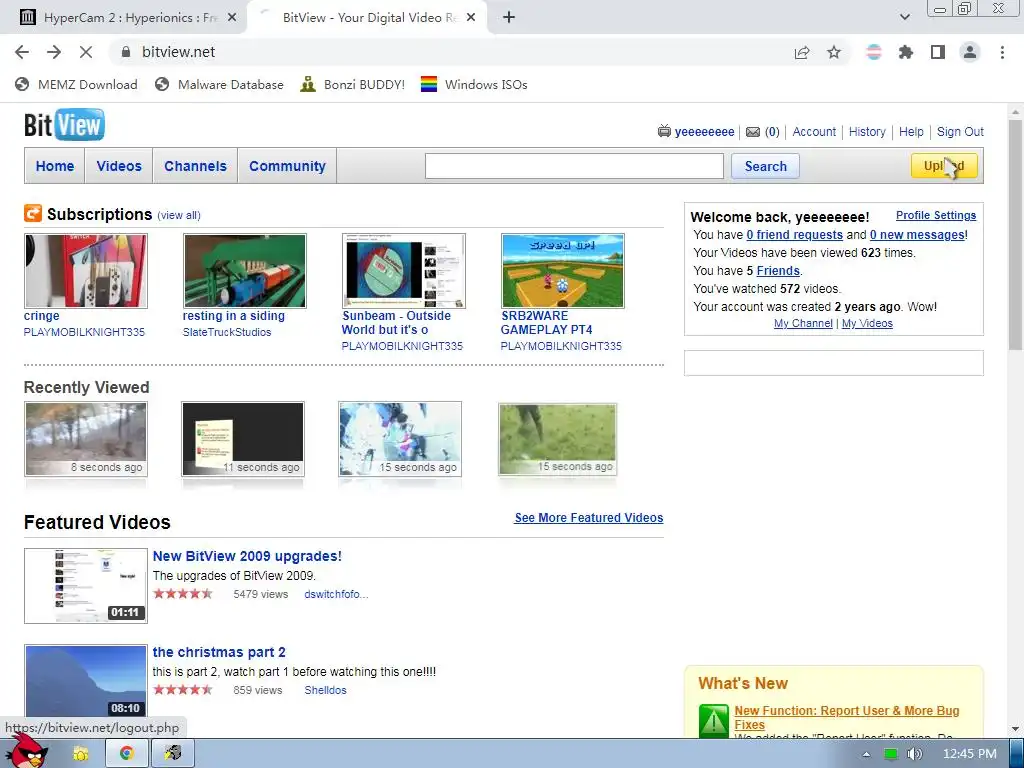The width and height of the screenshot is (1024, 768).
Task: Open the 0 new messages link
Action: 917,234
